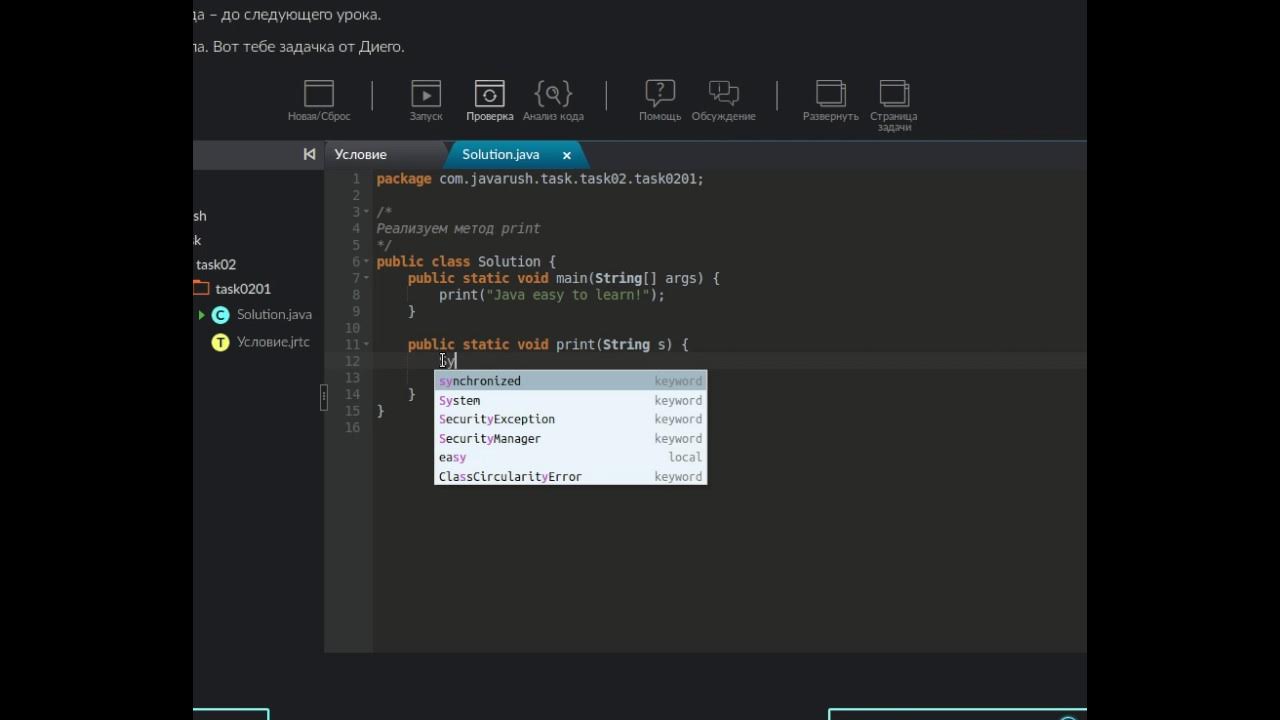Click the cyan C class icon
Viewport: 1280px width, 720px height.
point(220,315)
